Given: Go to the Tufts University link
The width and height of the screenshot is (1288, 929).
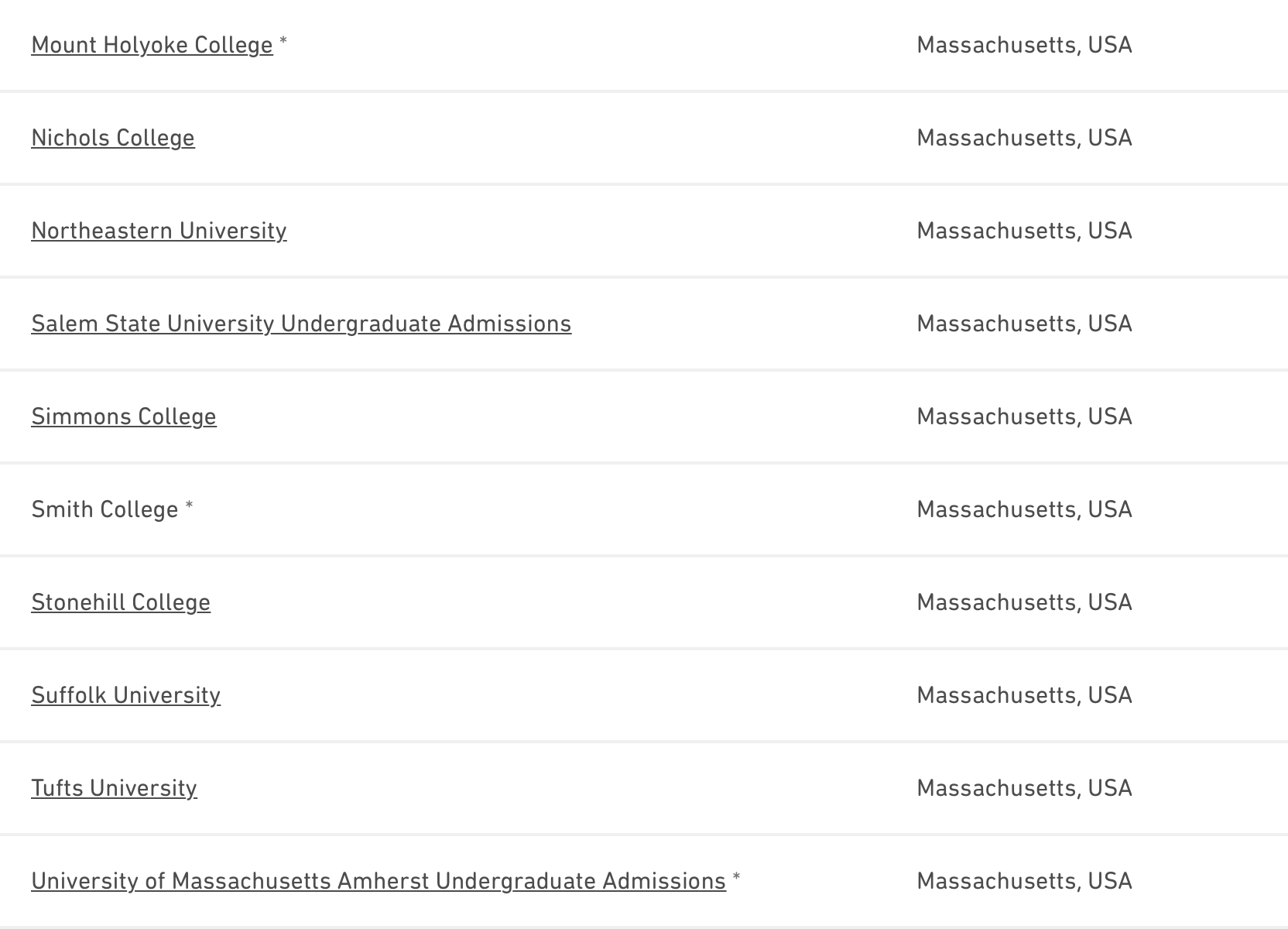Looking at the screenshot, I should tap(115, 788).
